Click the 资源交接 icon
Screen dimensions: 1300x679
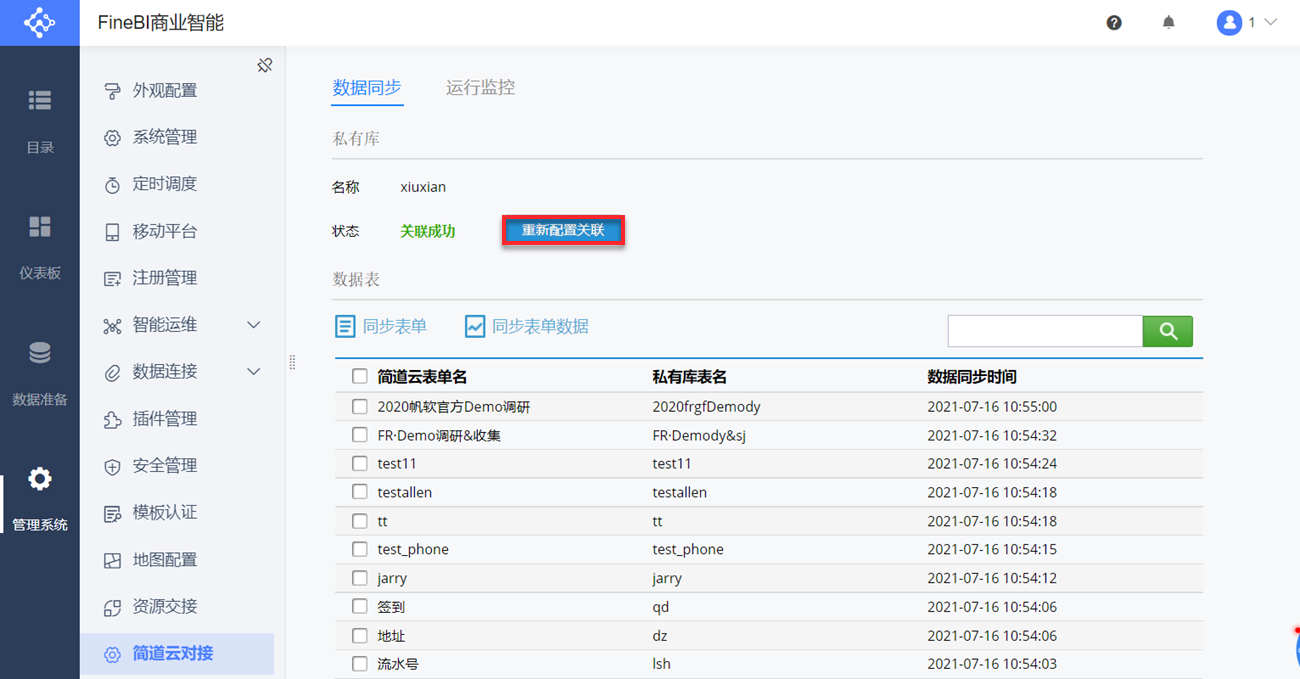[113, 607]
